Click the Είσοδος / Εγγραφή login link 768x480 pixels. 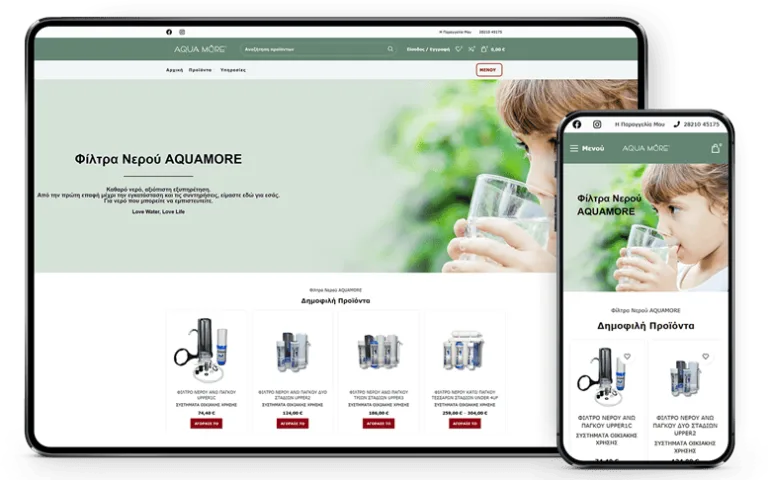click(428, 49)
